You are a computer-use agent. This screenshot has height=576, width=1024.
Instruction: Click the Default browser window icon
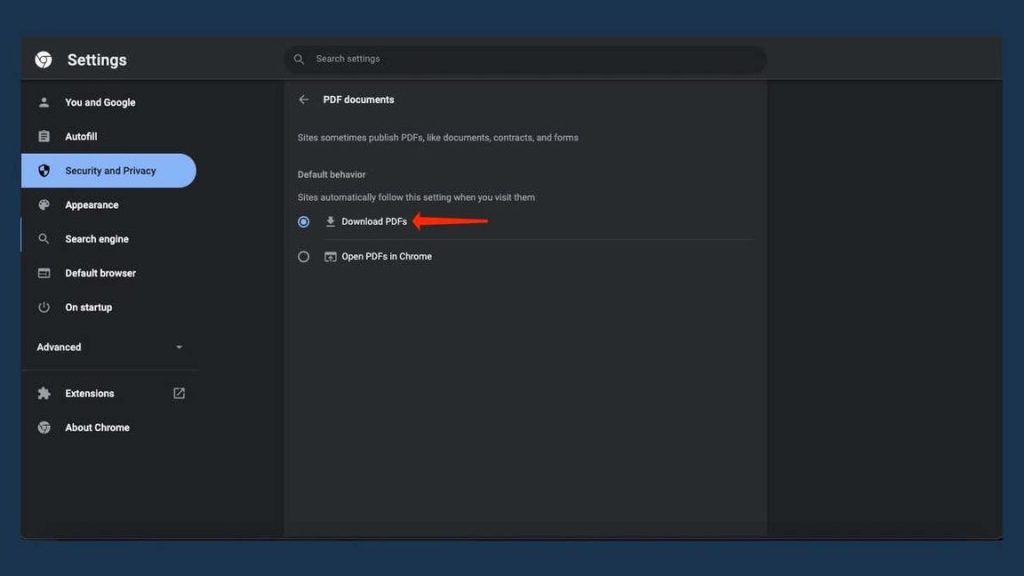44,273
